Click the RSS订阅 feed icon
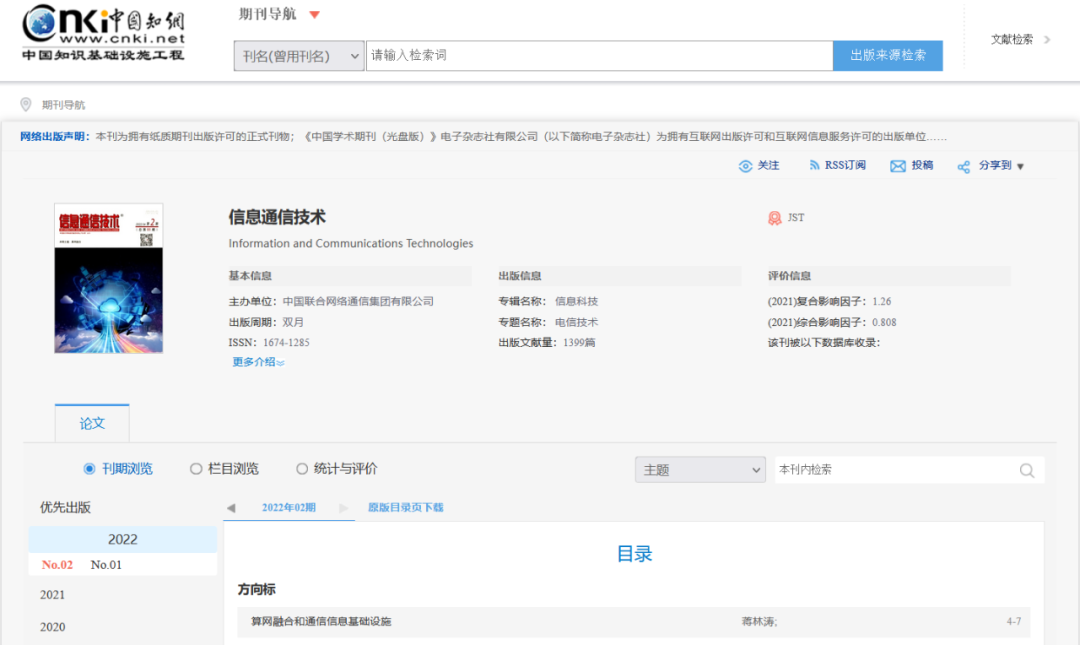 coord(815,166)
